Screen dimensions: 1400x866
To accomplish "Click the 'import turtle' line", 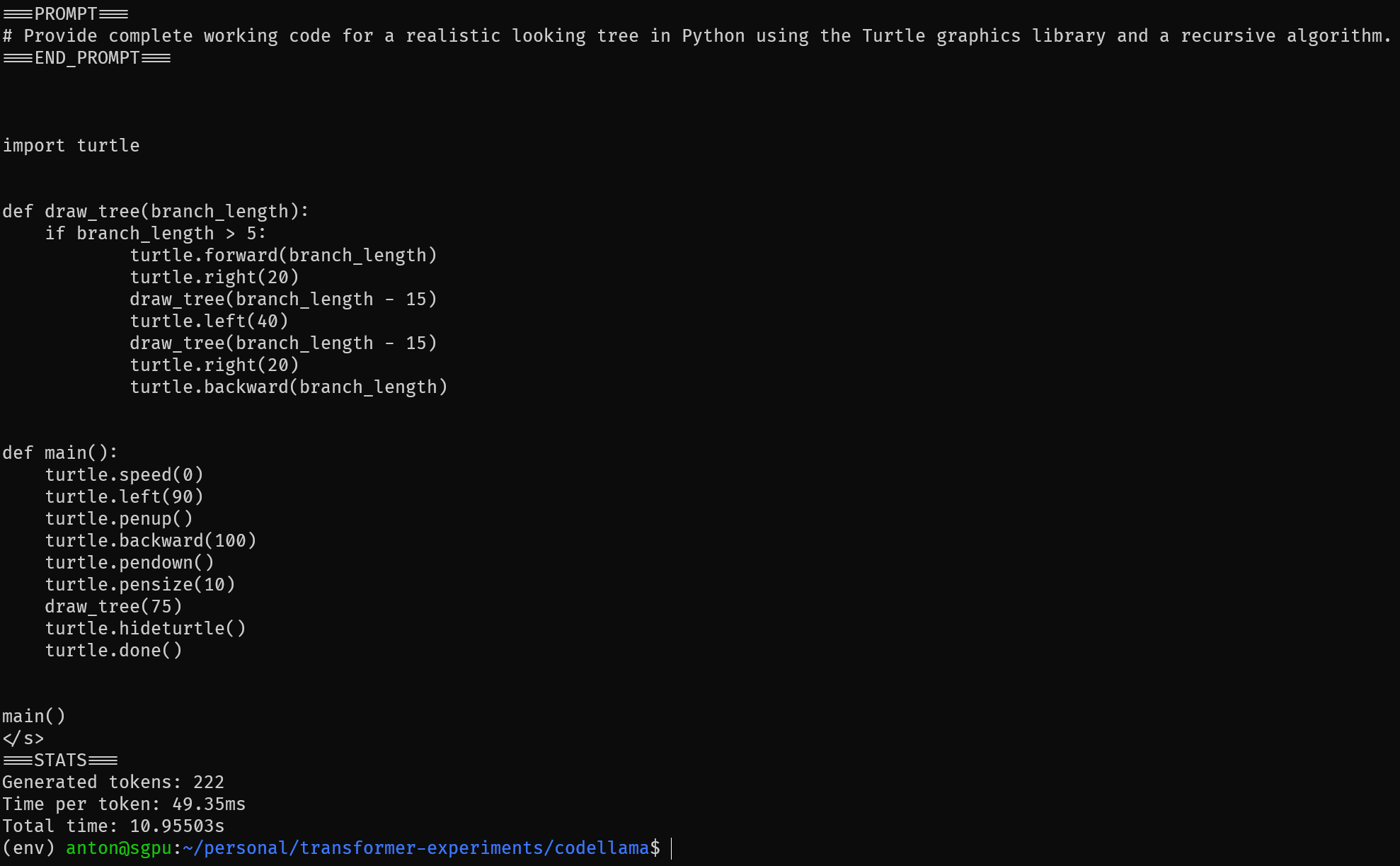I will coord(71,145).
